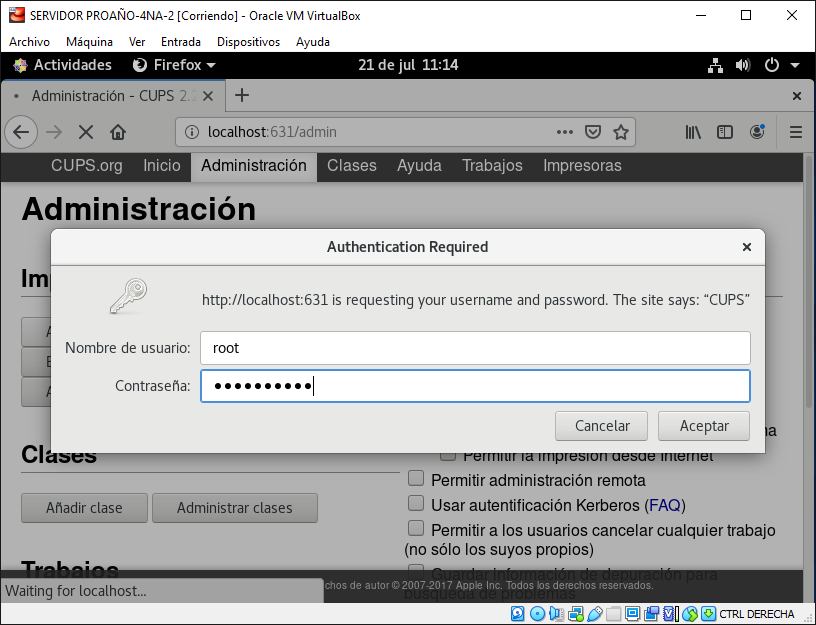Open VirtualBox optical disc status icon
The height and width of the screenshot is (625, 816).
(x=537, y=614)
